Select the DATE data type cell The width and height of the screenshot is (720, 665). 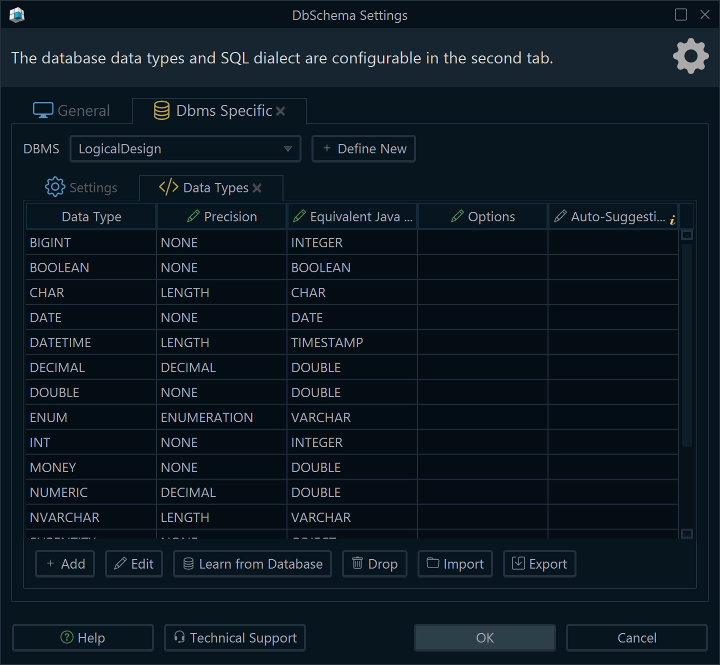[91, 317]
